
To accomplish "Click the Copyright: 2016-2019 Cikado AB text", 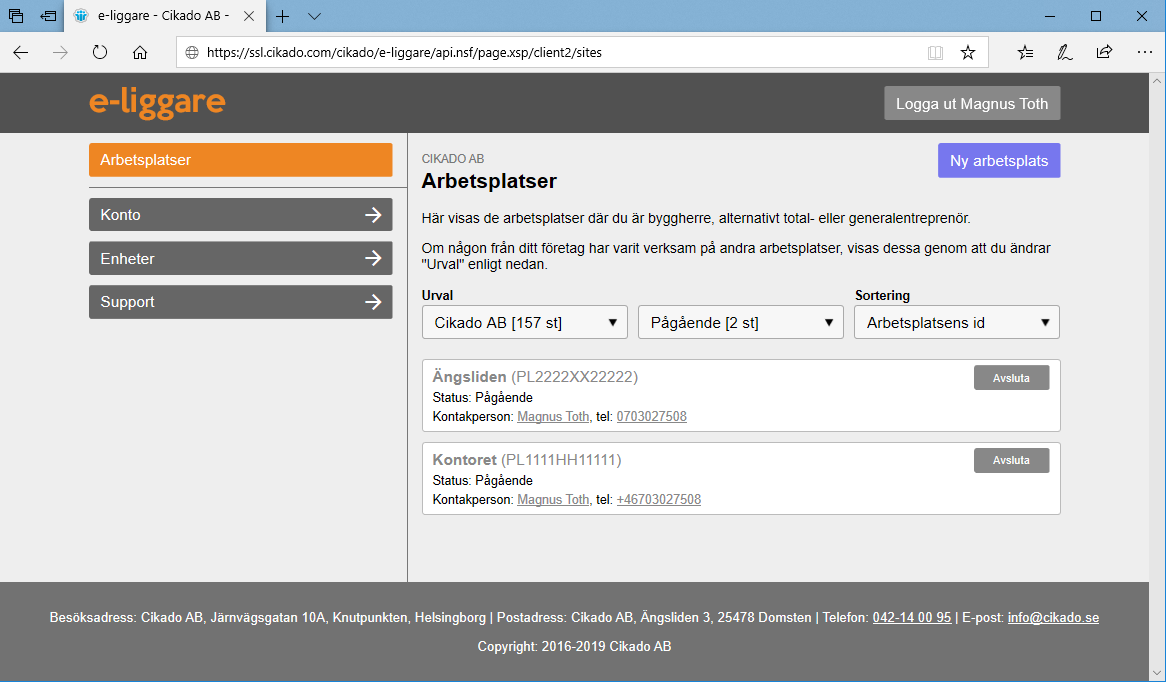I will pos(574,646).
